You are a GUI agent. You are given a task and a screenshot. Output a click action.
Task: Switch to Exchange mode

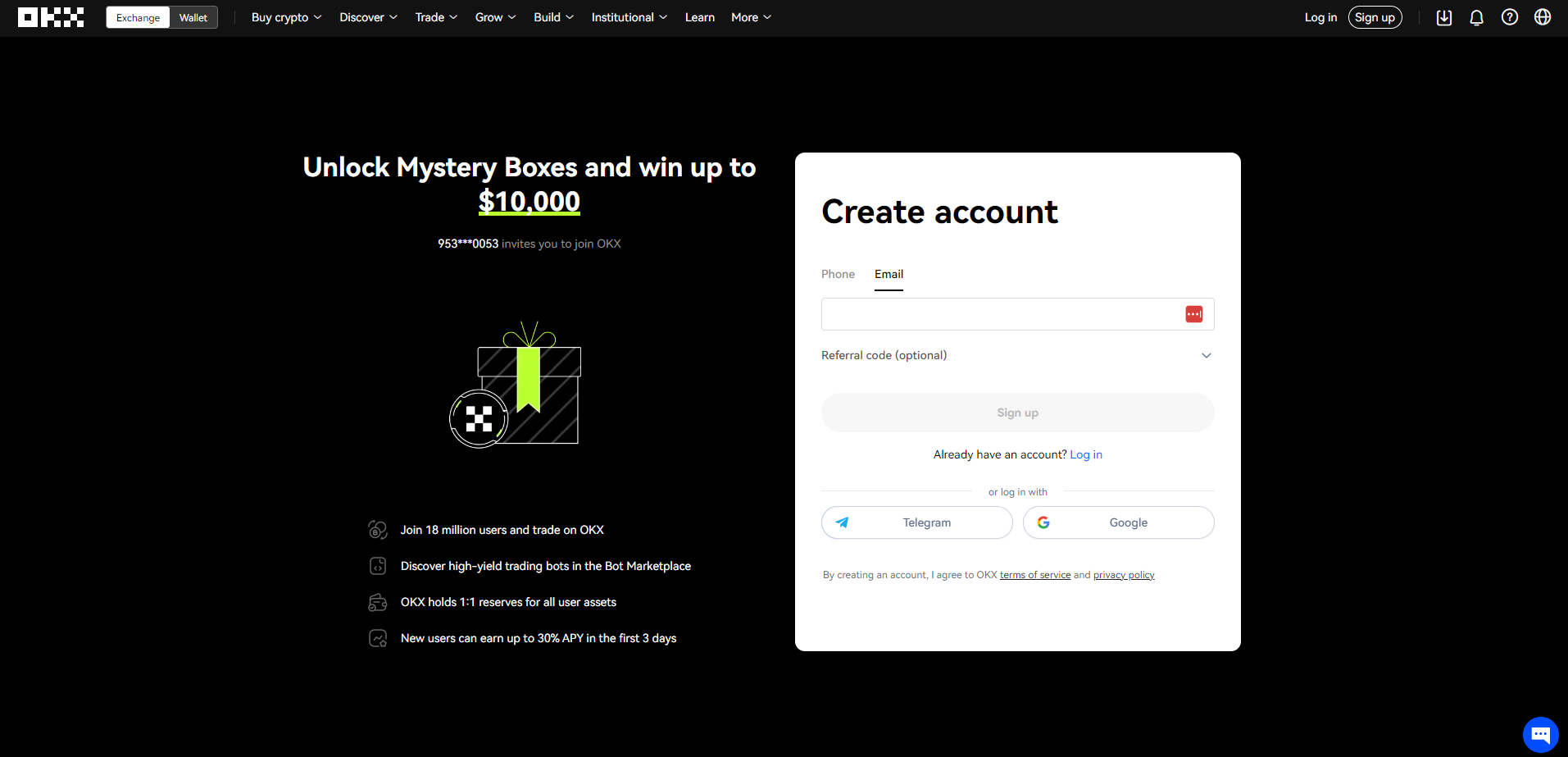click(138, 17)
